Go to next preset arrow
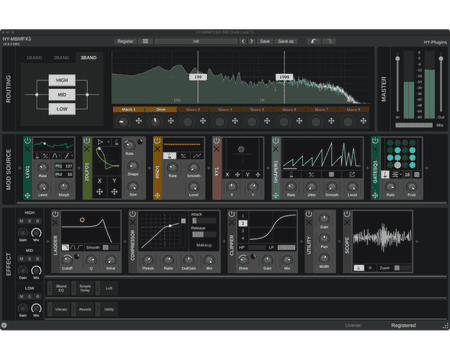Screen dimensions: 450x360 tap(252, 41)
